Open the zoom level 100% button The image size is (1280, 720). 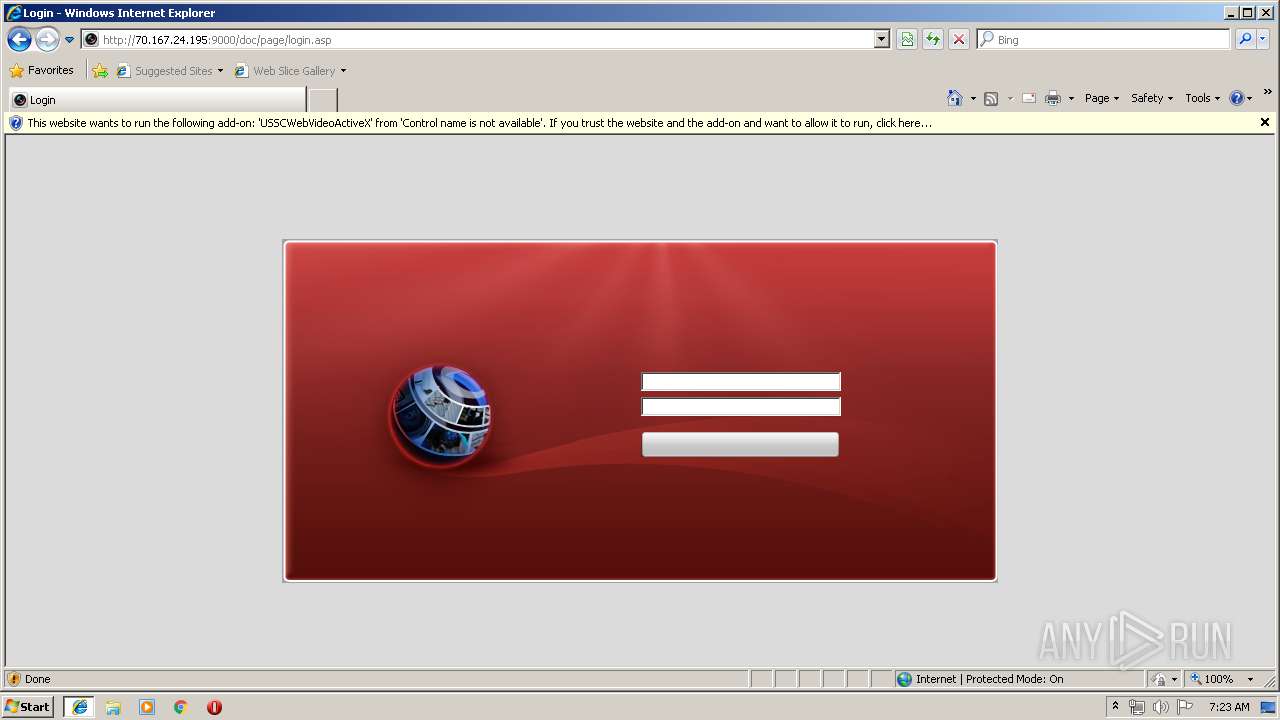pos(1212,679)
